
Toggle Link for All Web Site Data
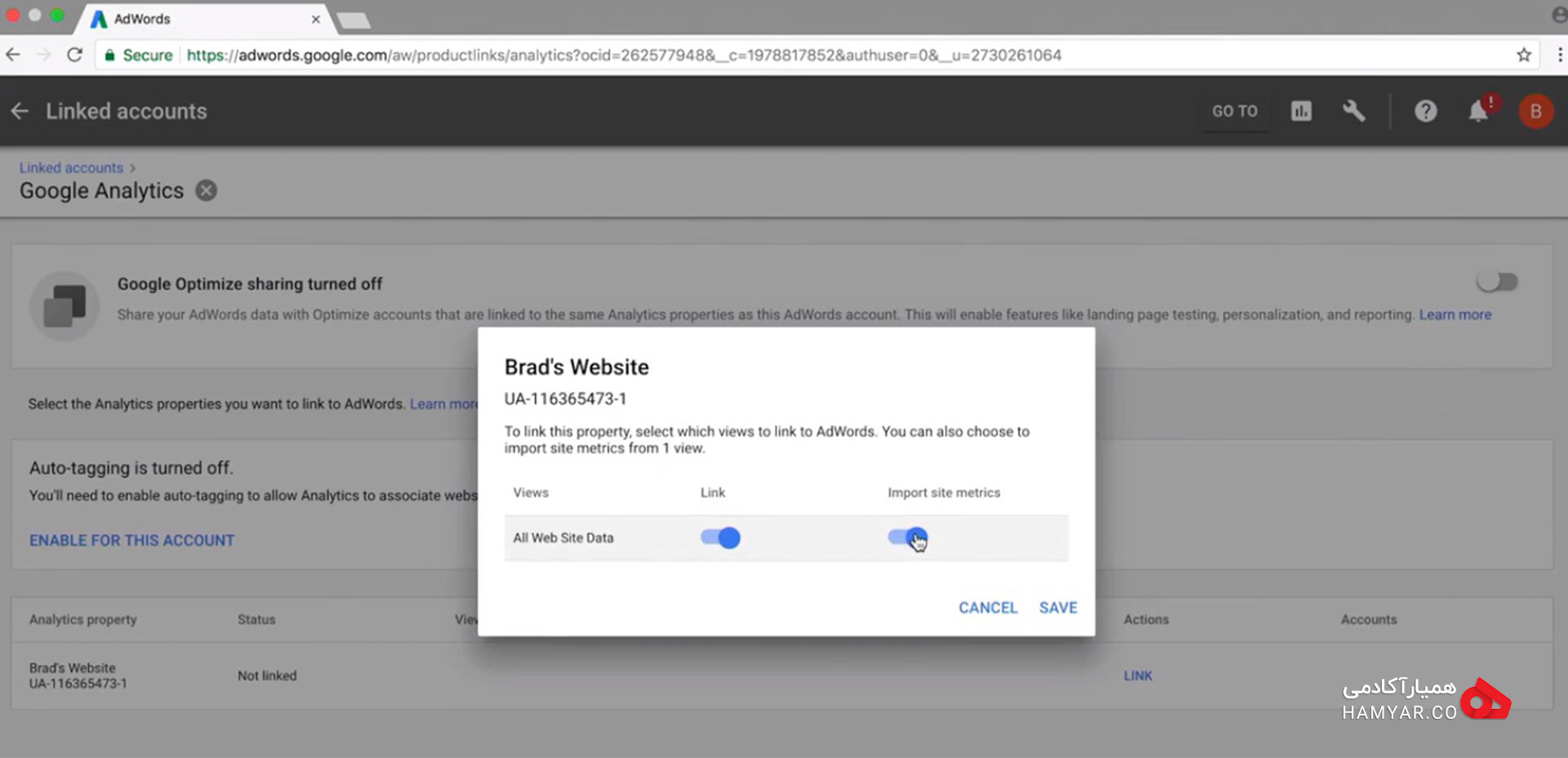(x=720, y=537)
